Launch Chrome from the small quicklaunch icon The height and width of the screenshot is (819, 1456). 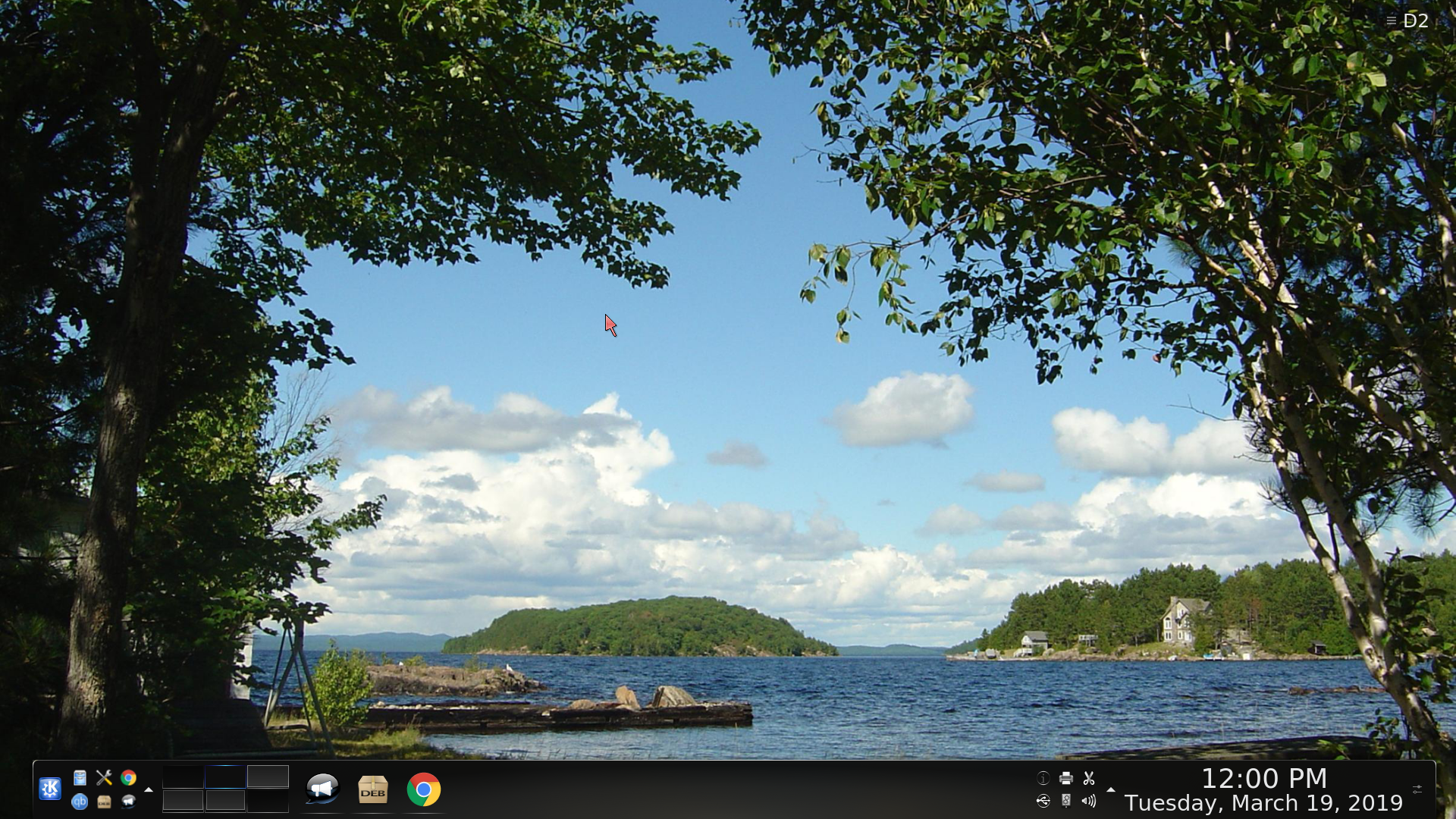[128, 777]
